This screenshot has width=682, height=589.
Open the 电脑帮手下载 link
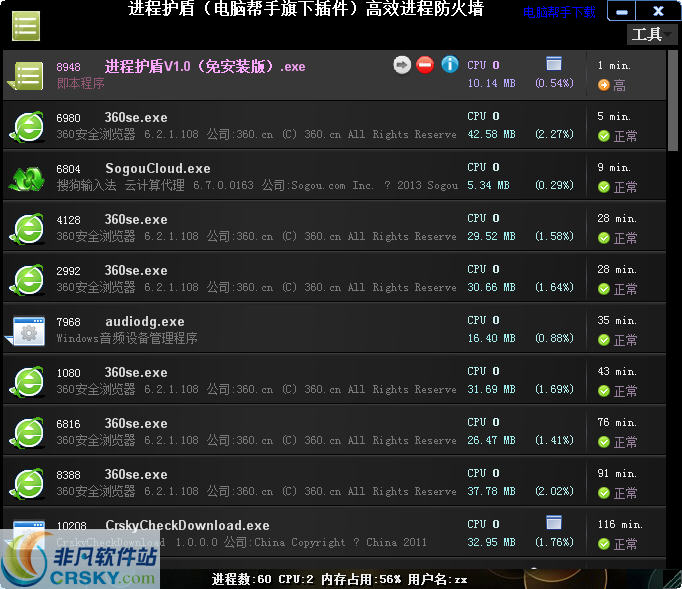(559, 12)
